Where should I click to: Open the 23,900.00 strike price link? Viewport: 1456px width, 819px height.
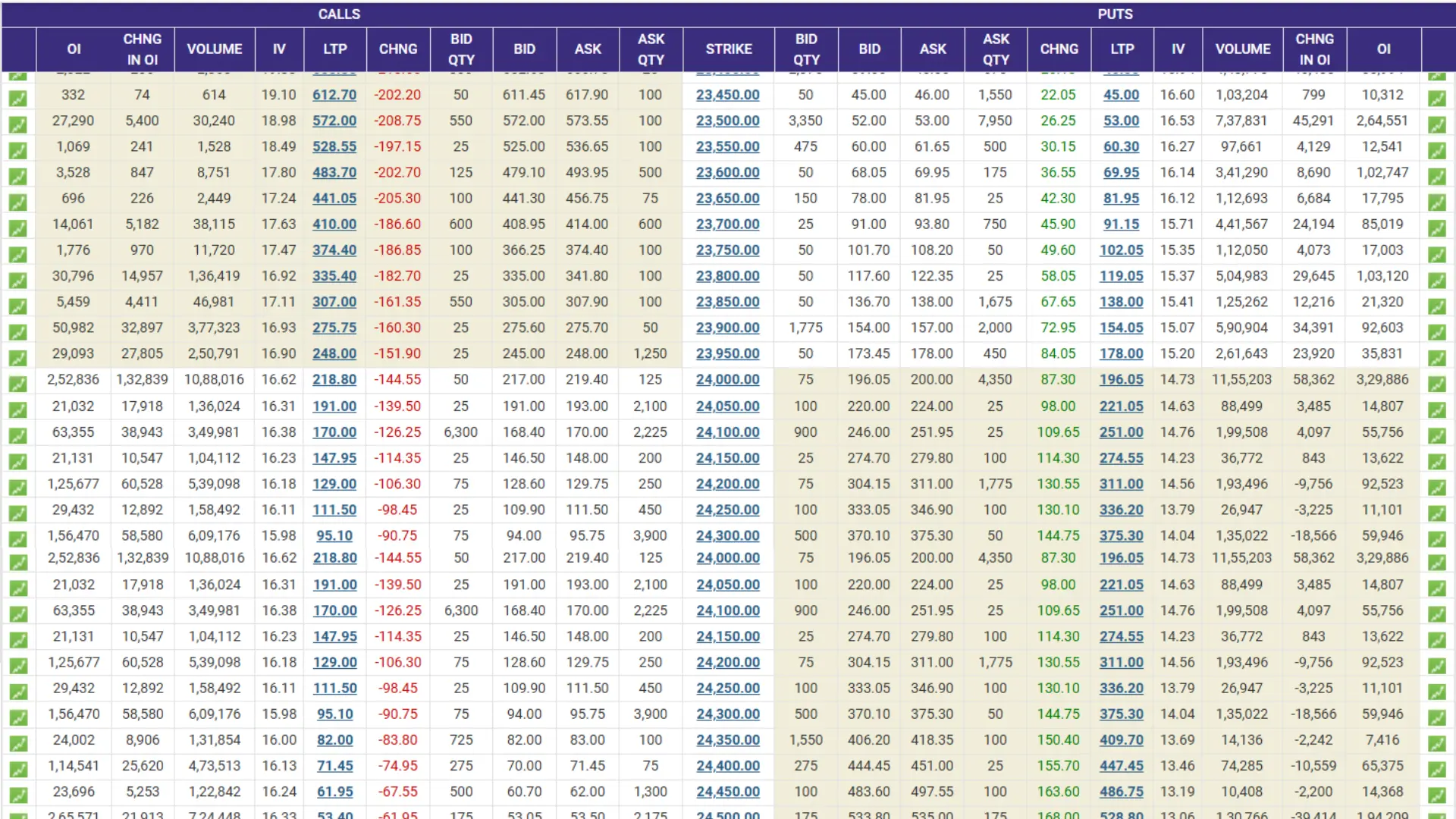coord(727,328)
